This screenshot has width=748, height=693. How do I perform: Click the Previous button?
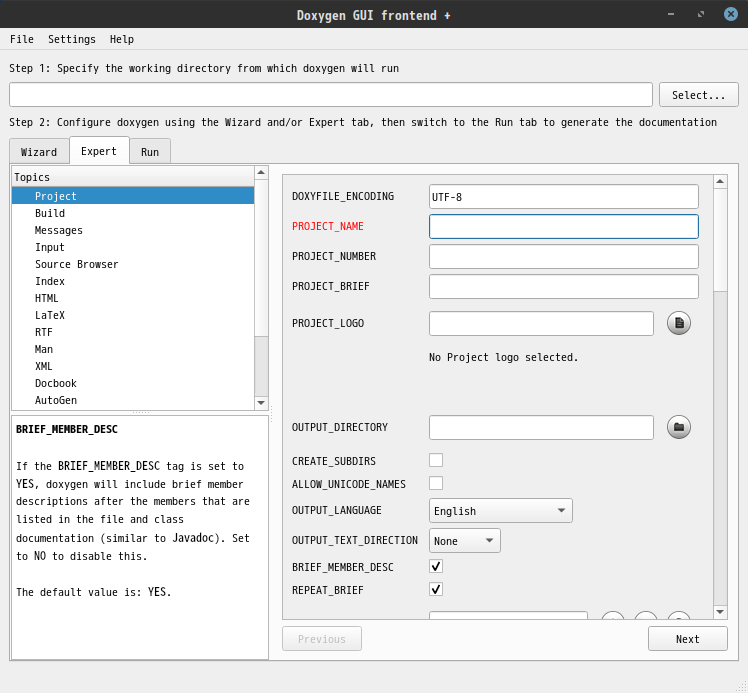[x=322, y=639]
